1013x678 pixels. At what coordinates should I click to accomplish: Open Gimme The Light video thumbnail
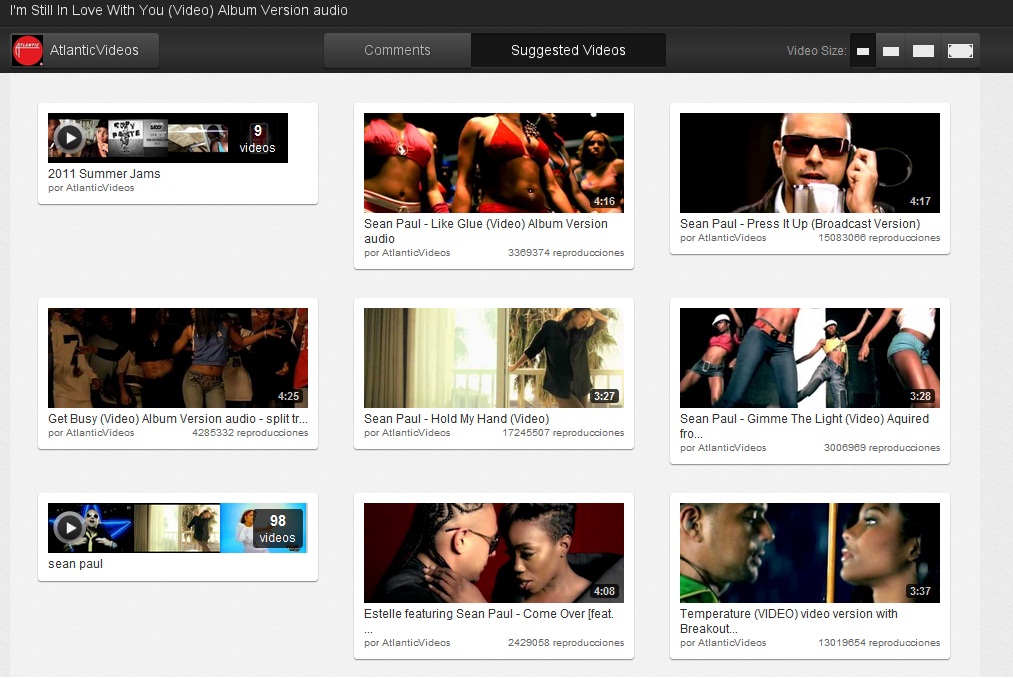[x=809, y=358]
